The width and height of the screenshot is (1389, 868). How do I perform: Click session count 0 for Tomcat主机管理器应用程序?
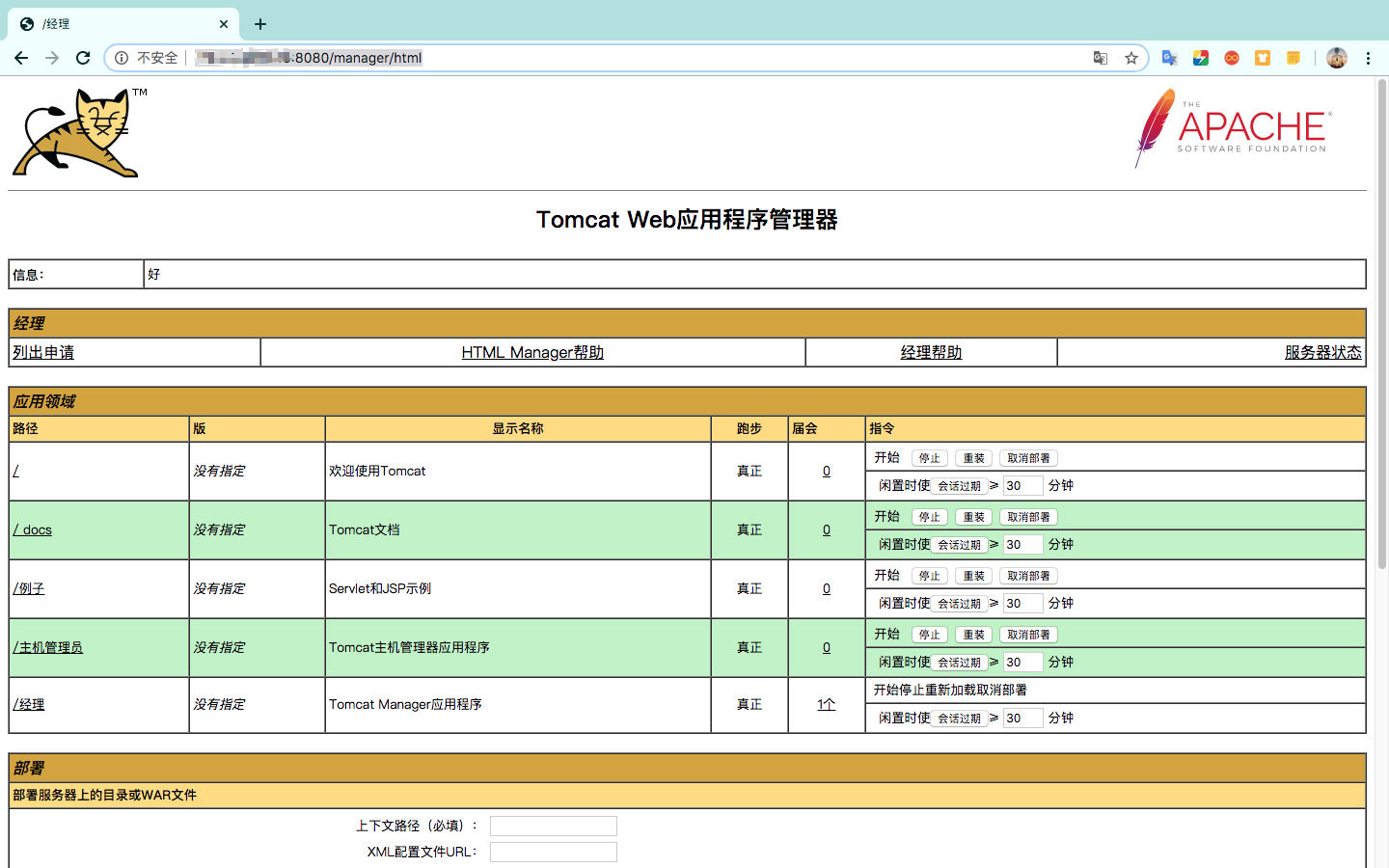coord(827,647)
